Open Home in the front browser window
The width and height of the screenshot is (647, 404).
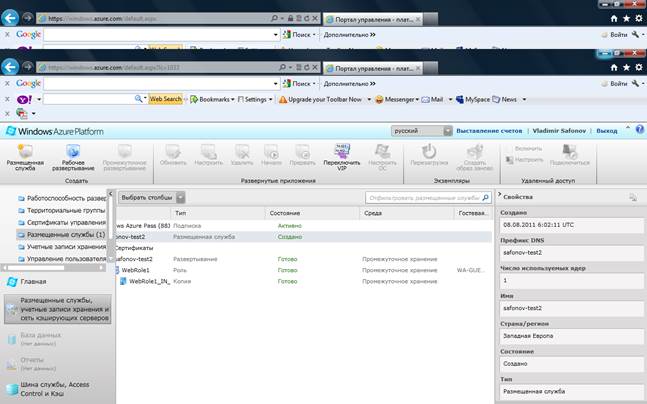[614, 67]
